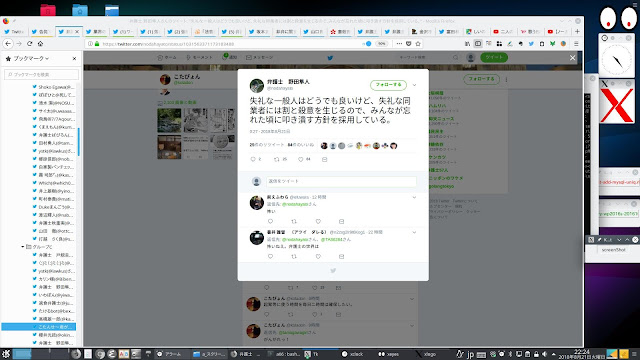Toggle the Firefox sidebar toolbar button

point(478,44)
